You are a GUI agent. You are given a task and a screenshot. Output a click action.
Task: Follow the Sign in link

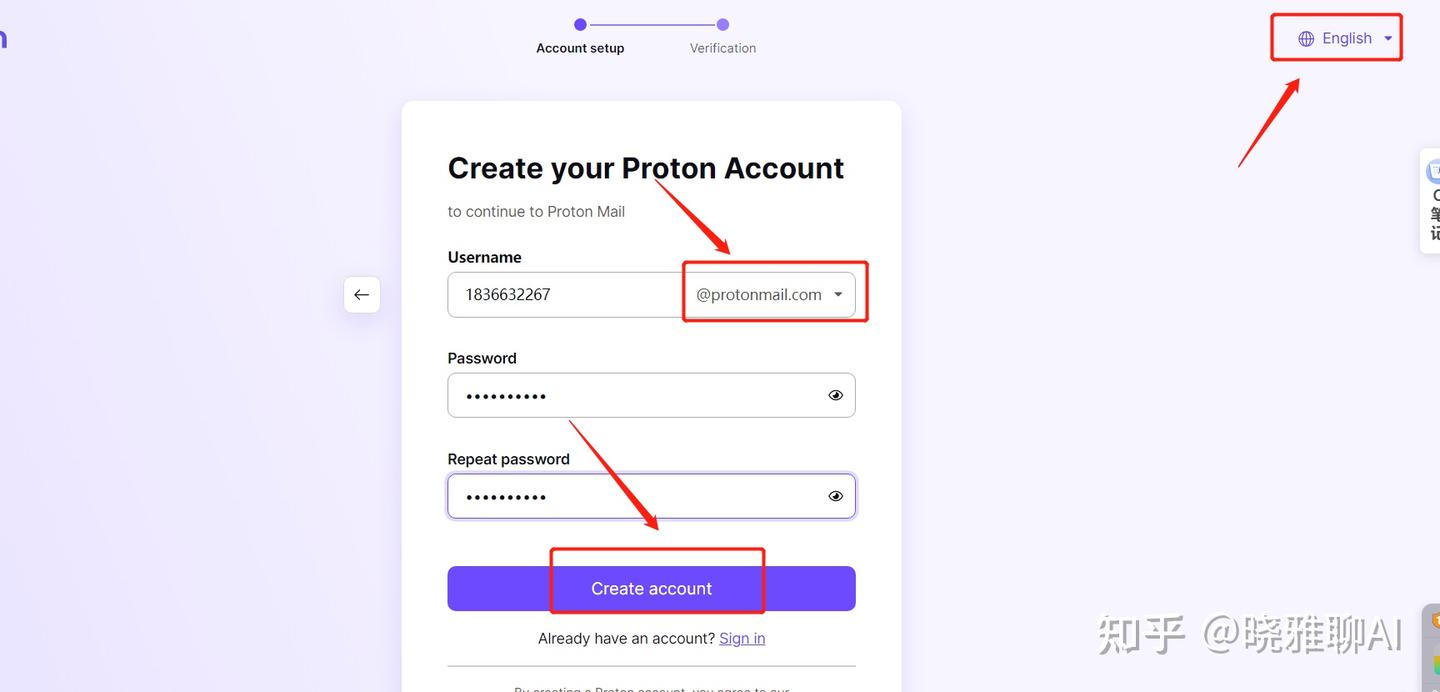click(x=742, y=638)
